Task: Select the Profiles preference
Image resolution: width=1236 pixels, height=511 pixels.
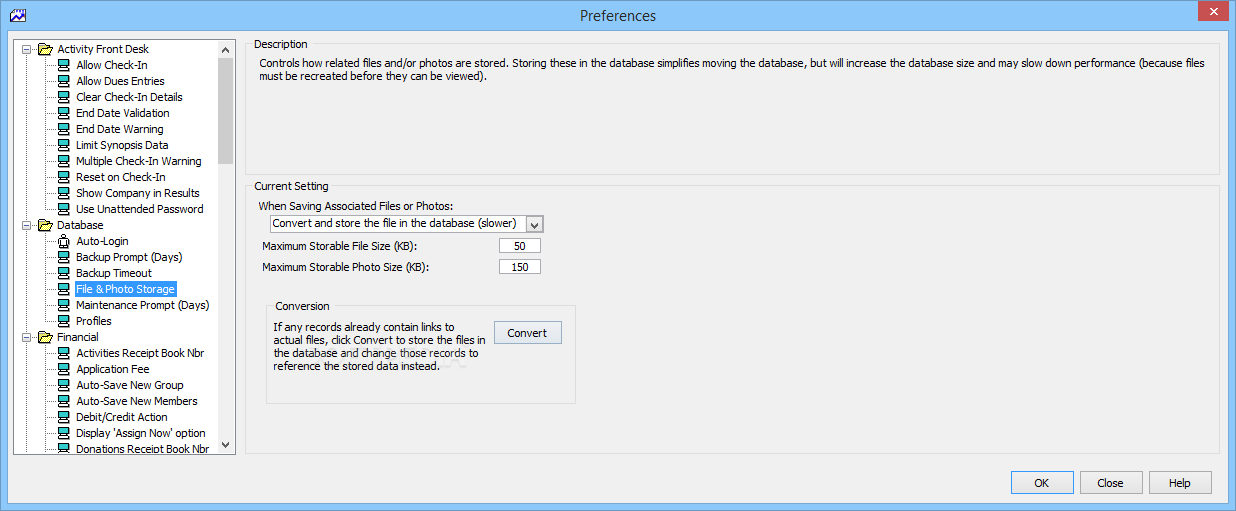Action: tap(94, 321)
